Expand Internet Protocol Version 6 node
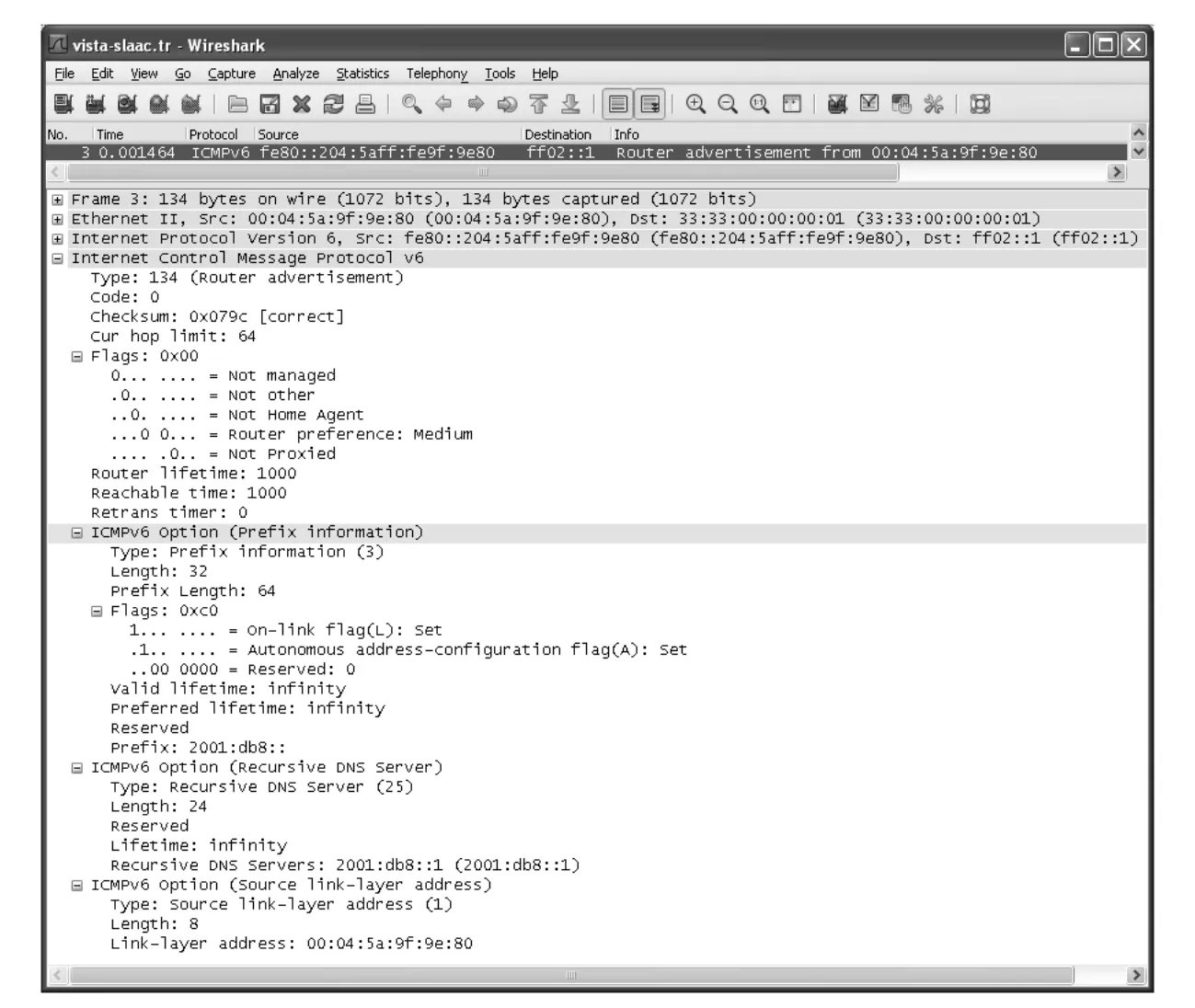 tap(58, 239)
